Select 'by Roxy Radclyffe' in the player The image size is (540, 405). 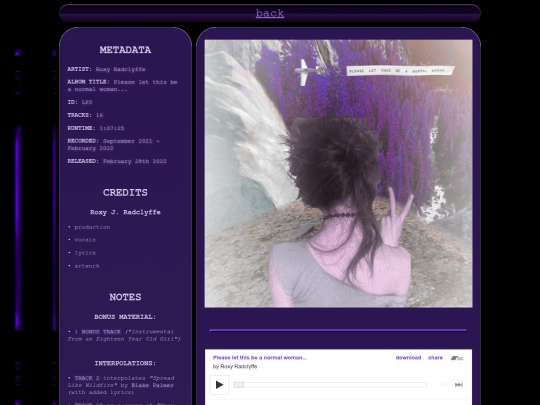click(x=235, y=366)
